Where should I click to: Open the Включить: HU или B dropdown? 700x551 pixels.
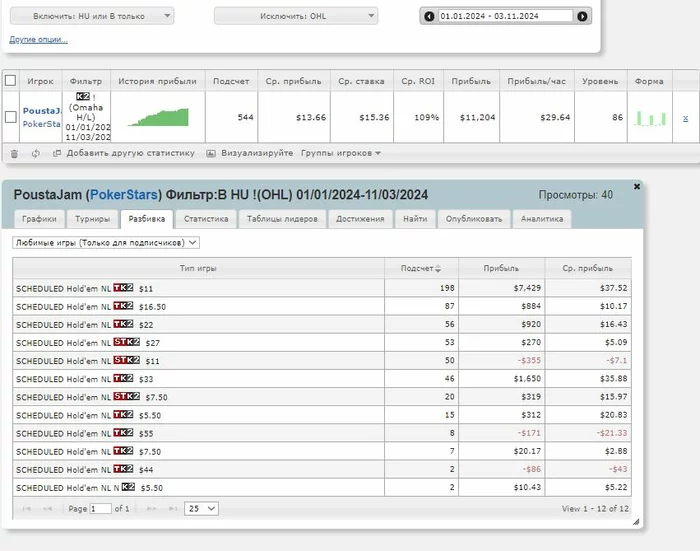pos(96,16)
